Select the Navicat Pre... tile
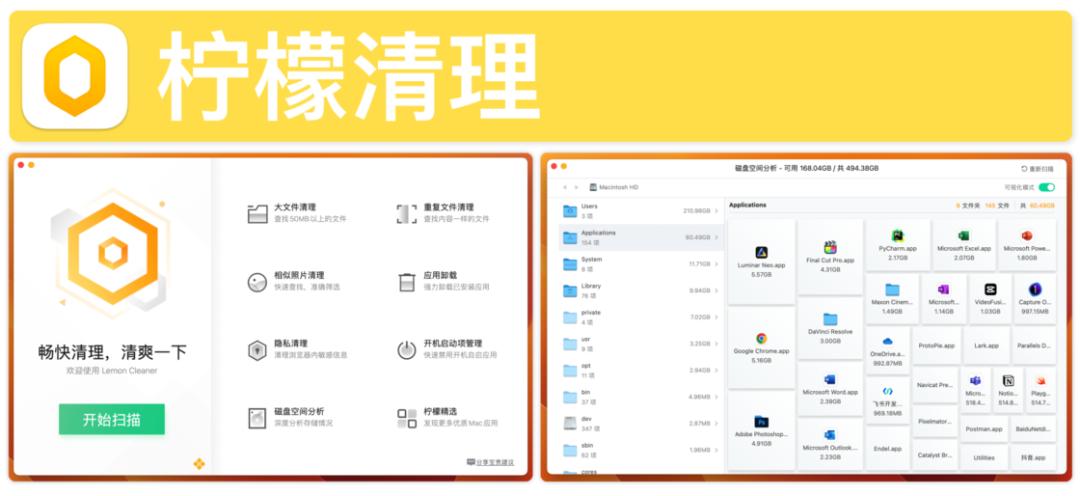1080x496 pixels. click(935, 386)
